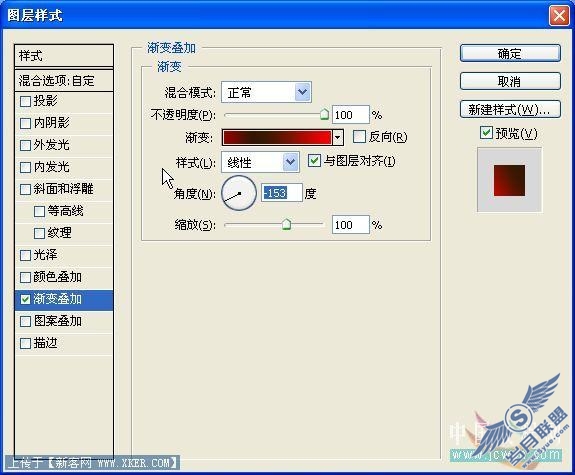Open the gradient picker dropdown arrow

click(338, 138)
